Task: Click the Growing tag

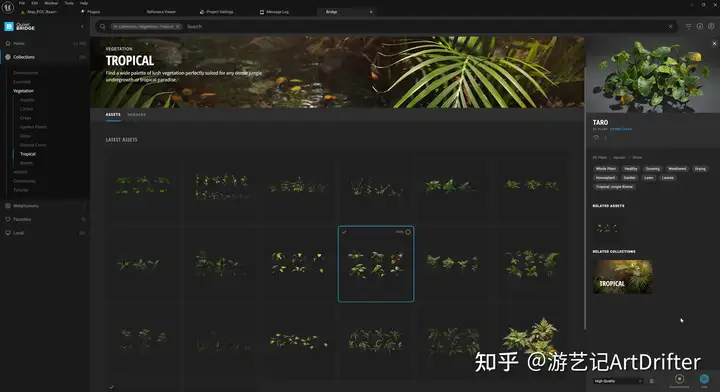Action: pos(652,169)
